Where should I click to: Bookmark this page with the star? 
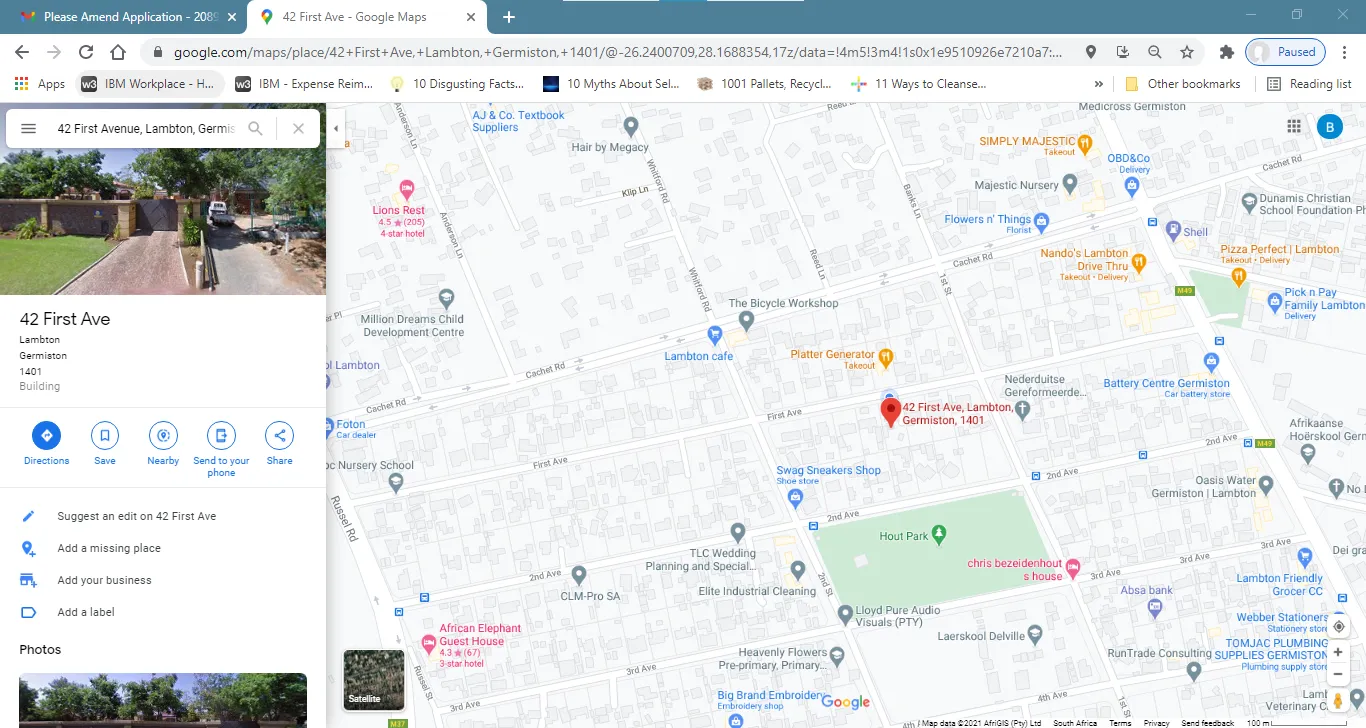[x=1187, y=52]
